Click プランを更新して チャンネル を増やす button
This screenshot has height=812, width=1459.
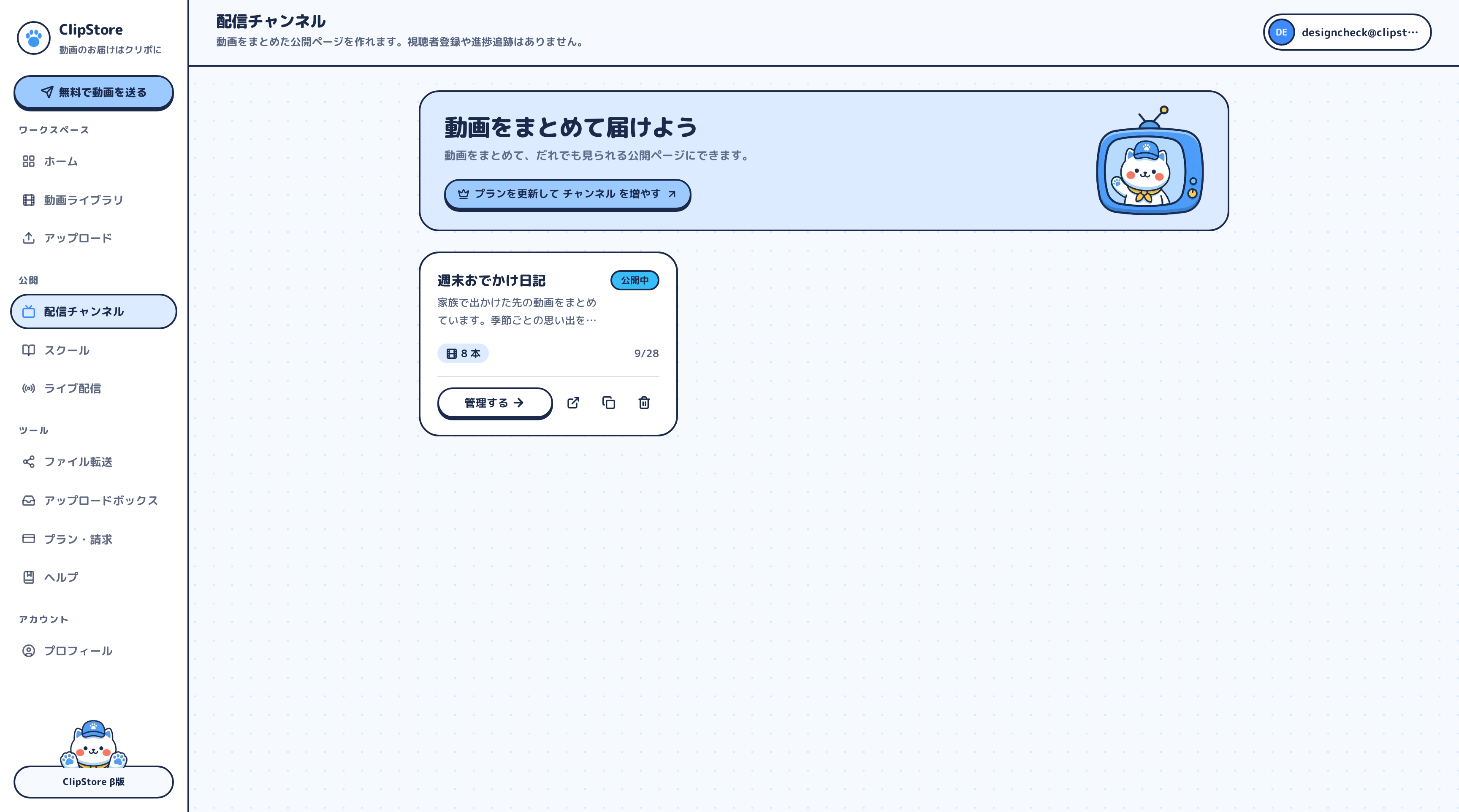click(x=567, y=194)
